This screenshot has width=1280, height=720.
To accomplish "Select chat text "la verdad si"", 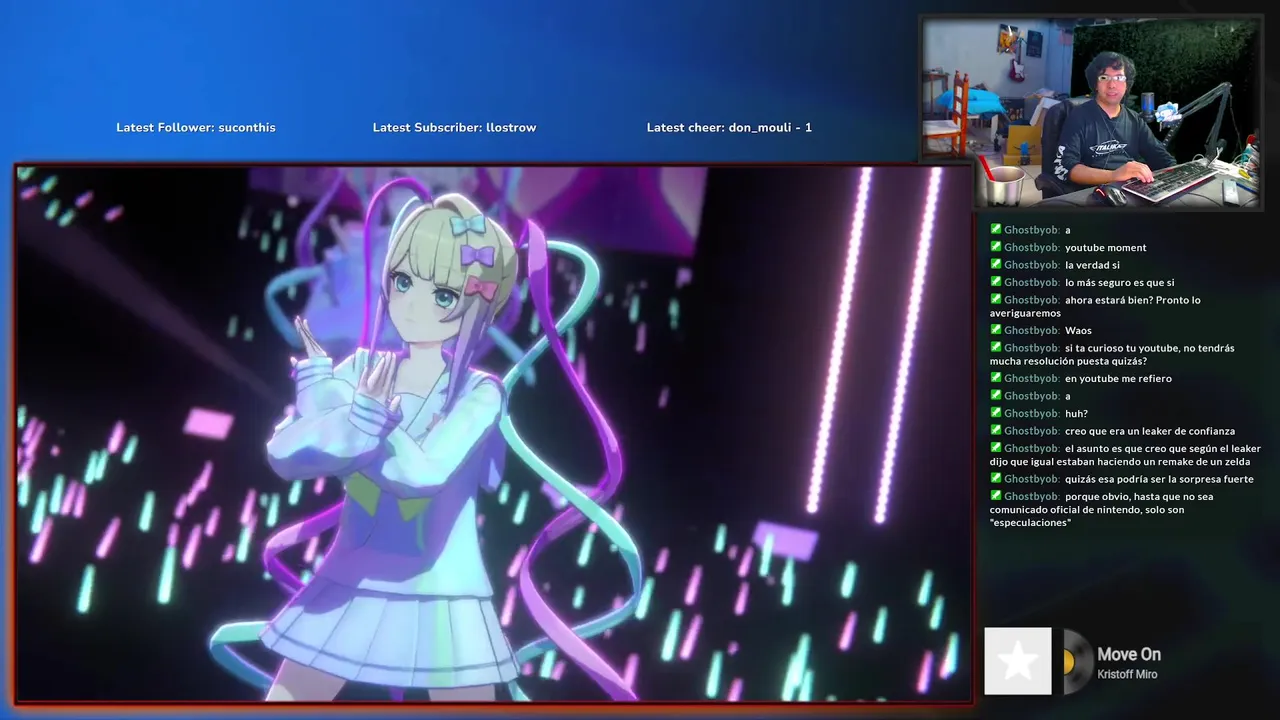I will click(1092, 265).
